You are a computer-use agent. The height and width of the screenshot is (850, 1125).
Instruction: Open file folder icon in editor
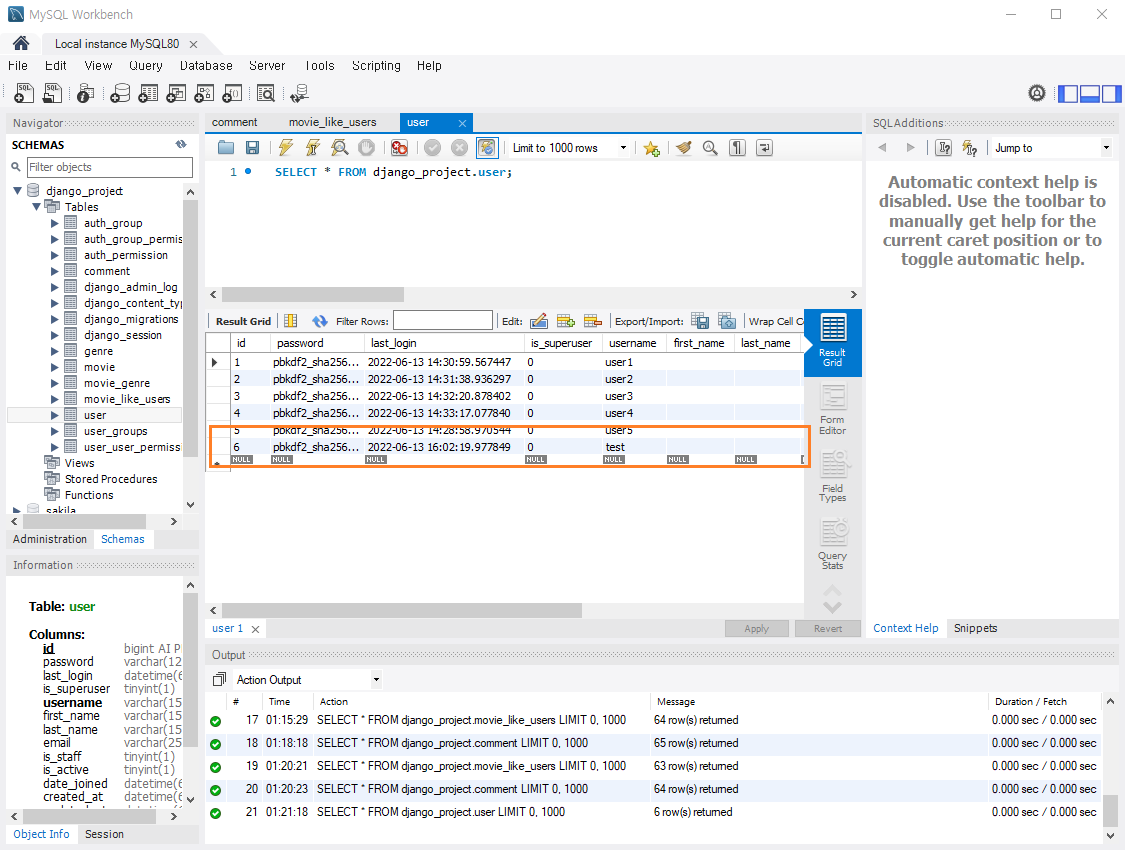click(226, 148)
